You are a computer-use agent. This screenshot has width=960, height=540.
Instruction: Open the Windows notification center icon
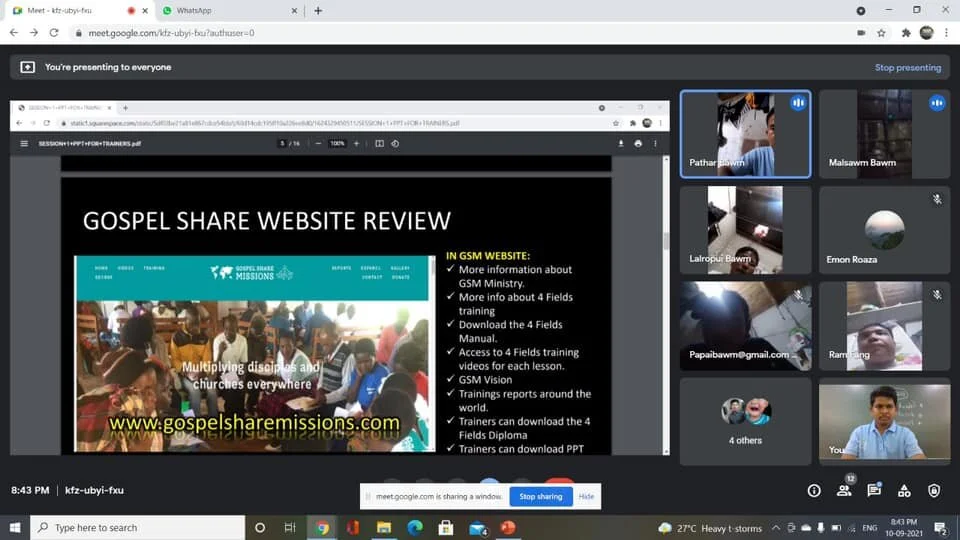941,528
